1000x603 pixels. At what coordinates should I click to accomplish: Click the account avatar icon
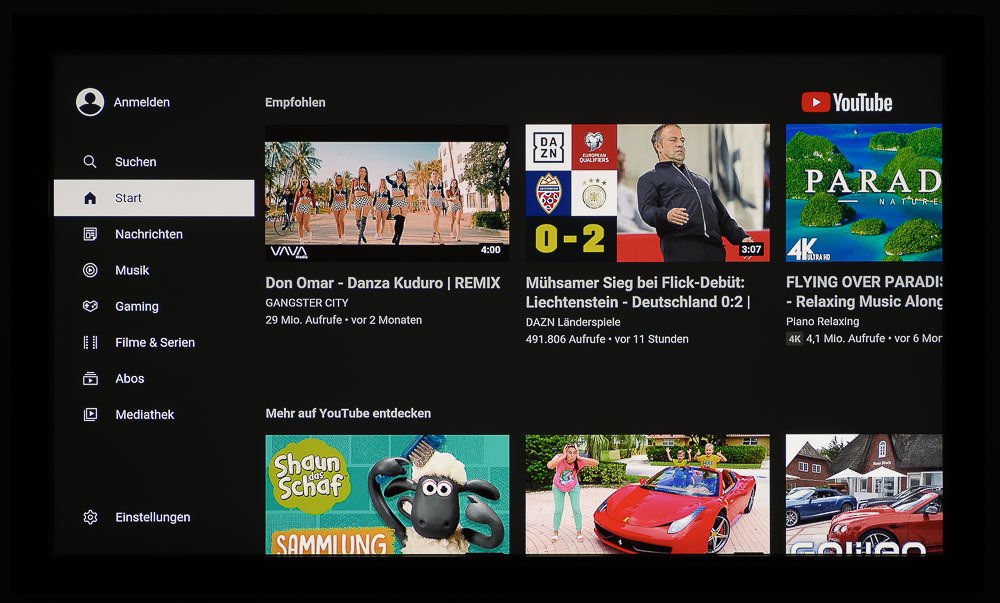pyautogui.click(x=90, y=102)
